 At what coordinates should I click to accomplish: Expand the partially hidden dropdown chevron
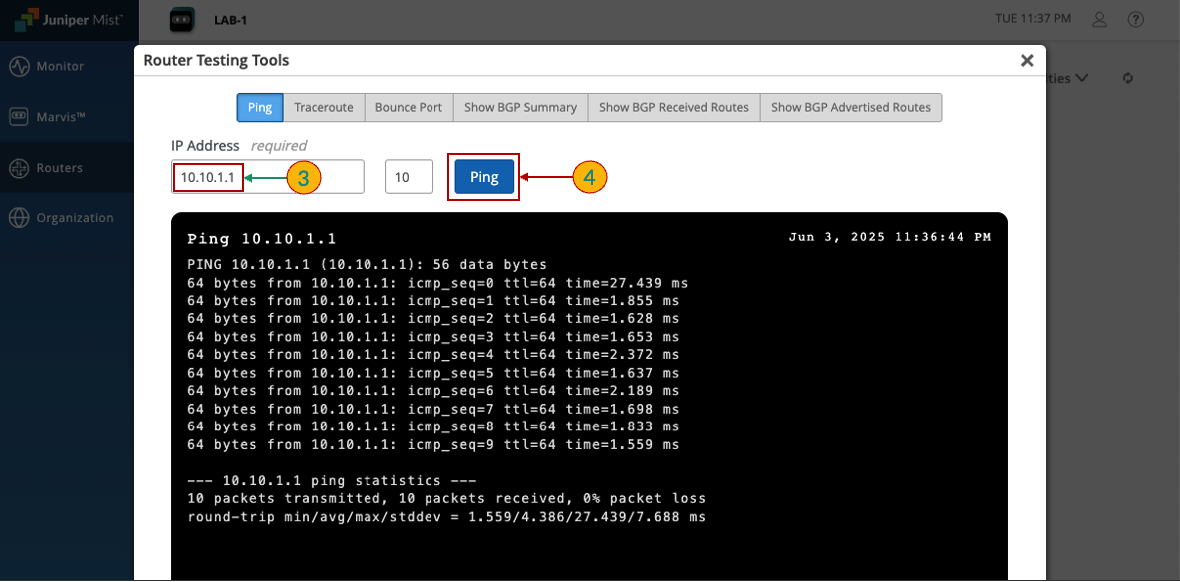point(1081,78)
